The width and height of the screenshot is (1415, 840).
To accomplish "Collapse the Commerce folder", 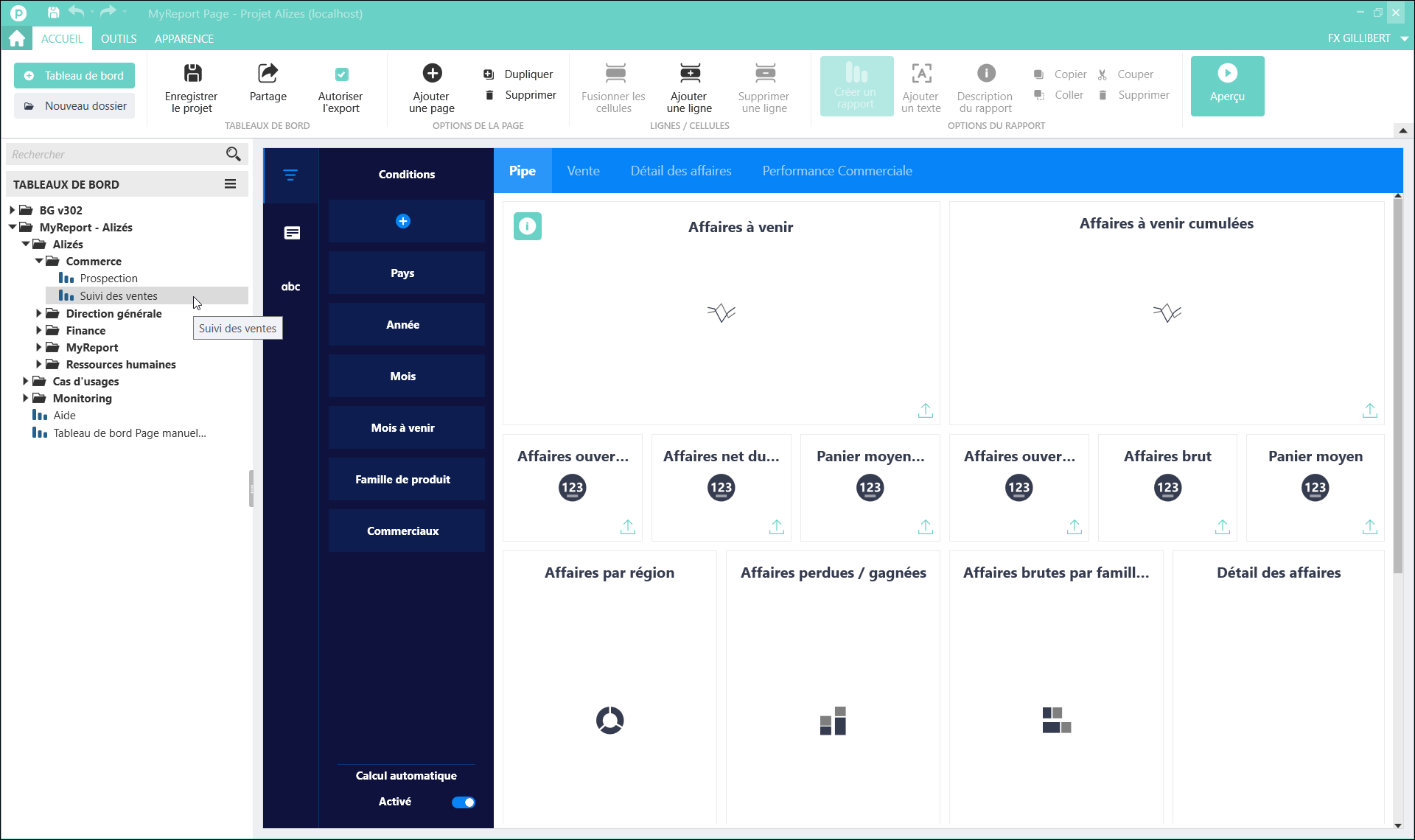I will click(39, 261).
